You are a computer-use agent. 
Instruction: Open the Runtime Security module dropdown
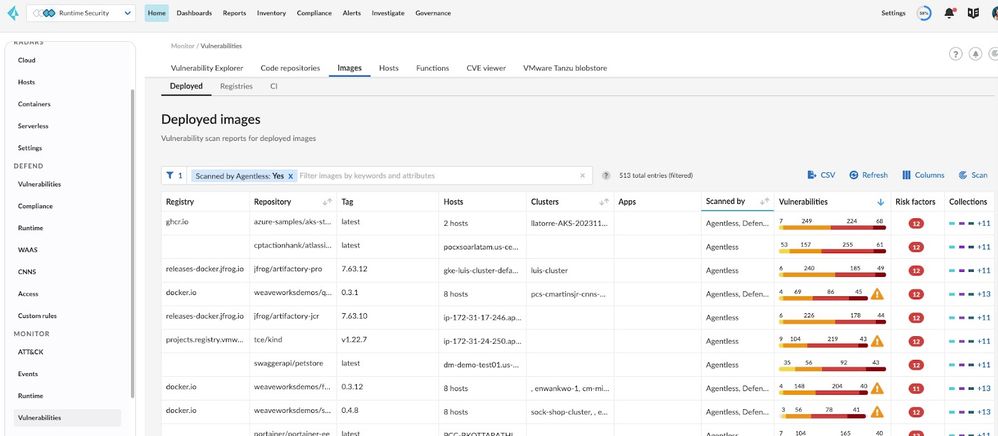84,13
